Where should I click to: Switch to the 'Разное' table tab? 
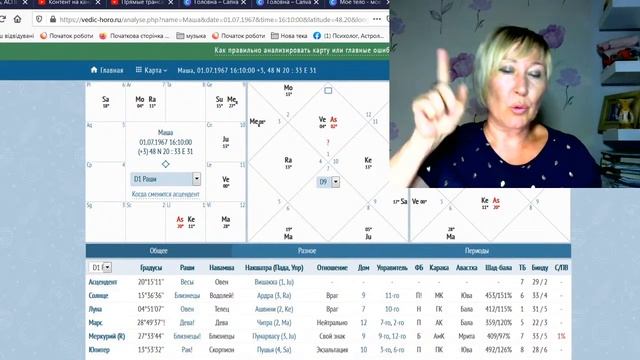point(307,251)
